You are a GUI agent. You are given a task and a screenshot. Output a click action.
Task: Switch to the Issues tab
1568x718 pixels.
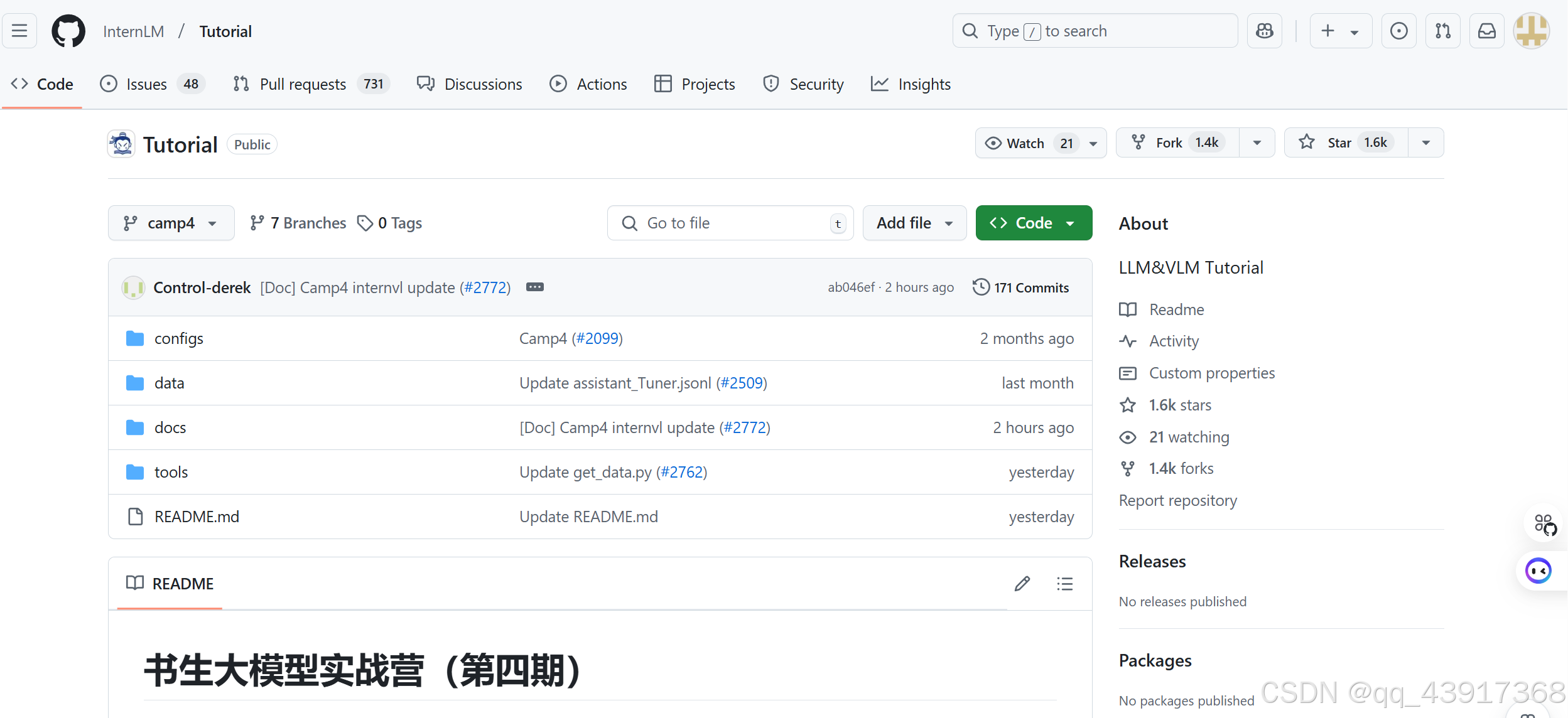[x=146, y=83]
